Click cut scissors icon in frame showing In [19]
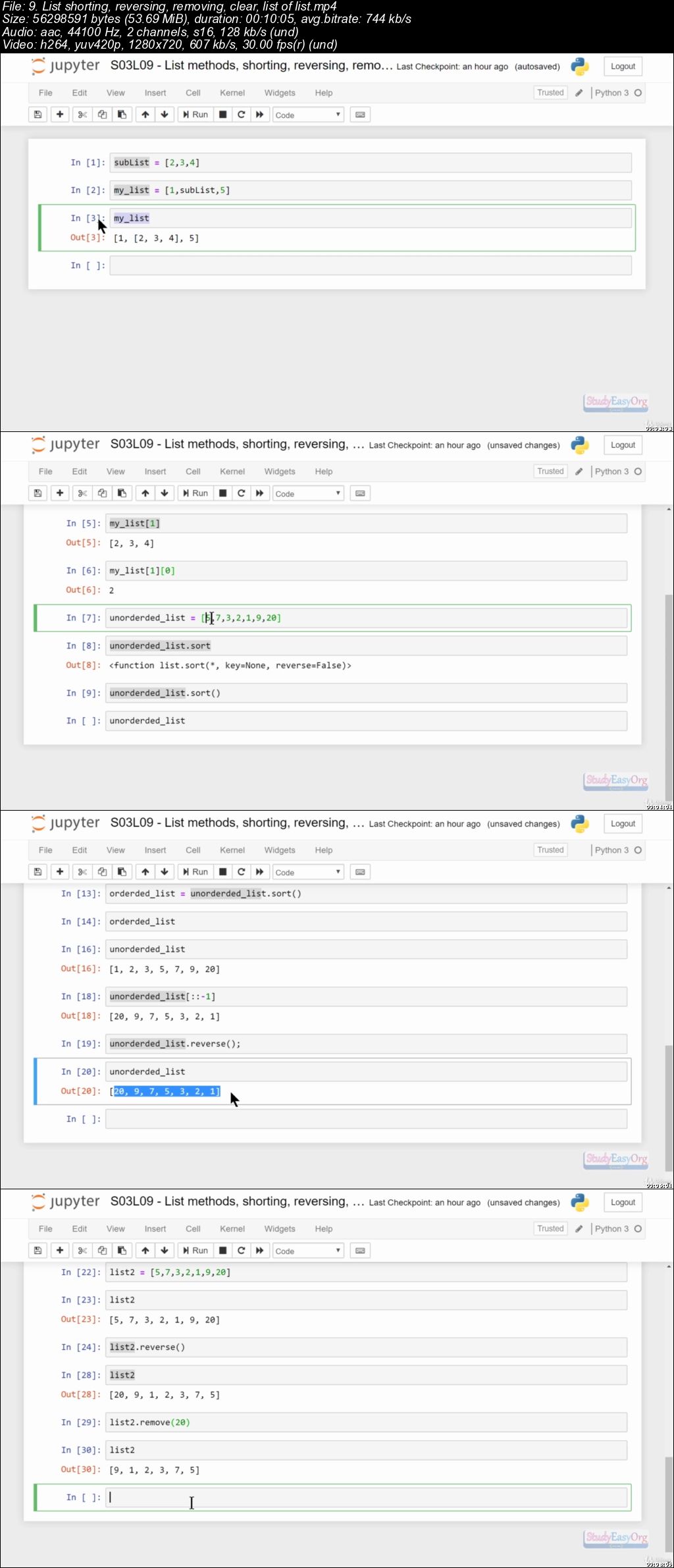The height and width of the screenshot is (1568, 674). [x=82, y=872]
